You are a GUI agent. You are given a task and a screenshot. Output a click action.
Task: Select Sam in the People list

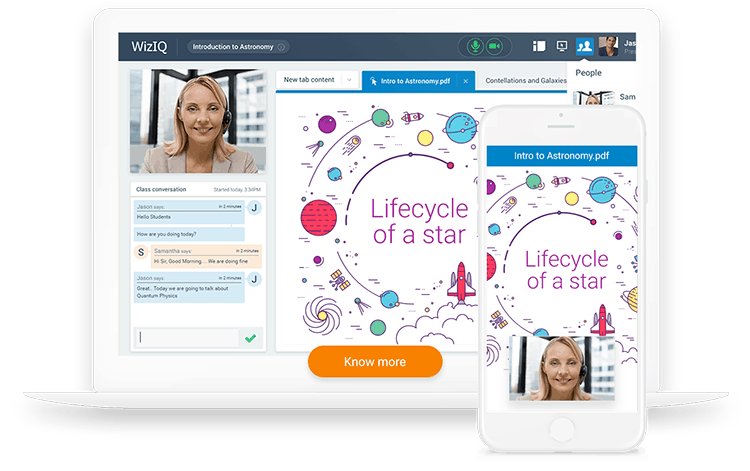point(628,97)
